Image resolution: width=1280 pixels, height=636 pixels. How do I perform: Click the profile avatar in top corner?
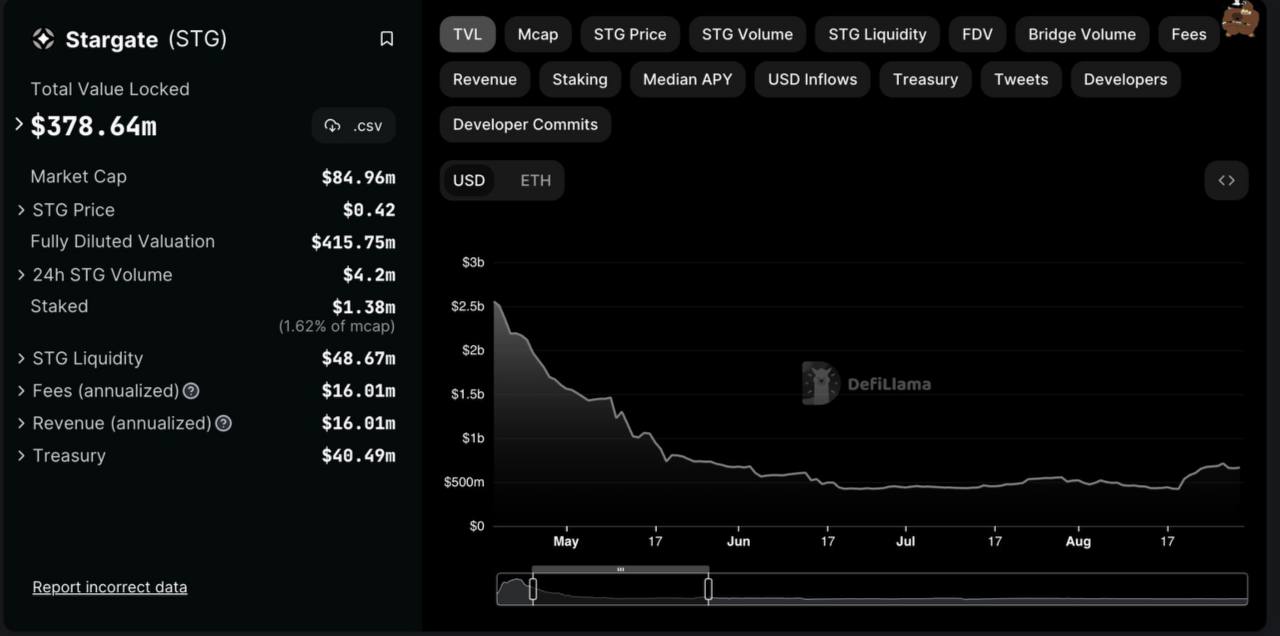1241,17
